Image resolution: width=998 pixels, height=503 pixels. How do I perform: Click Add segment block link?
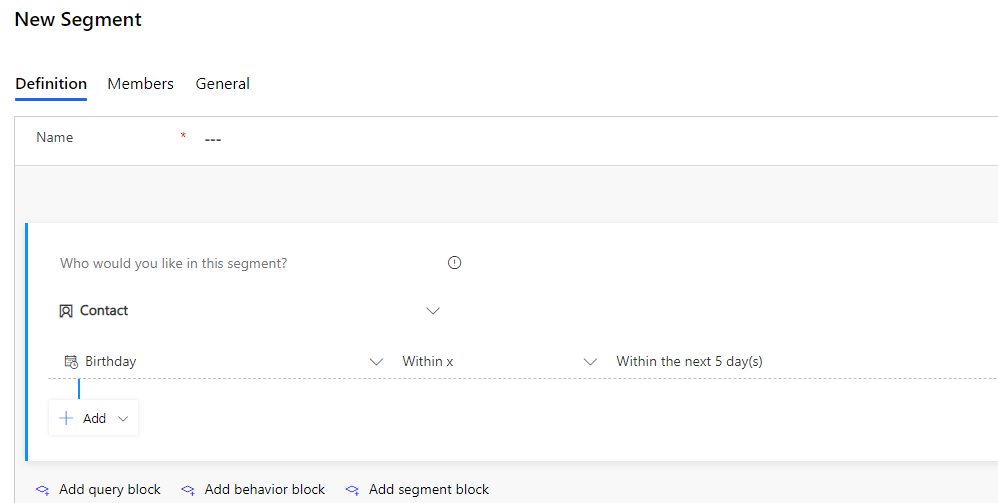click(x=429, y=490)
